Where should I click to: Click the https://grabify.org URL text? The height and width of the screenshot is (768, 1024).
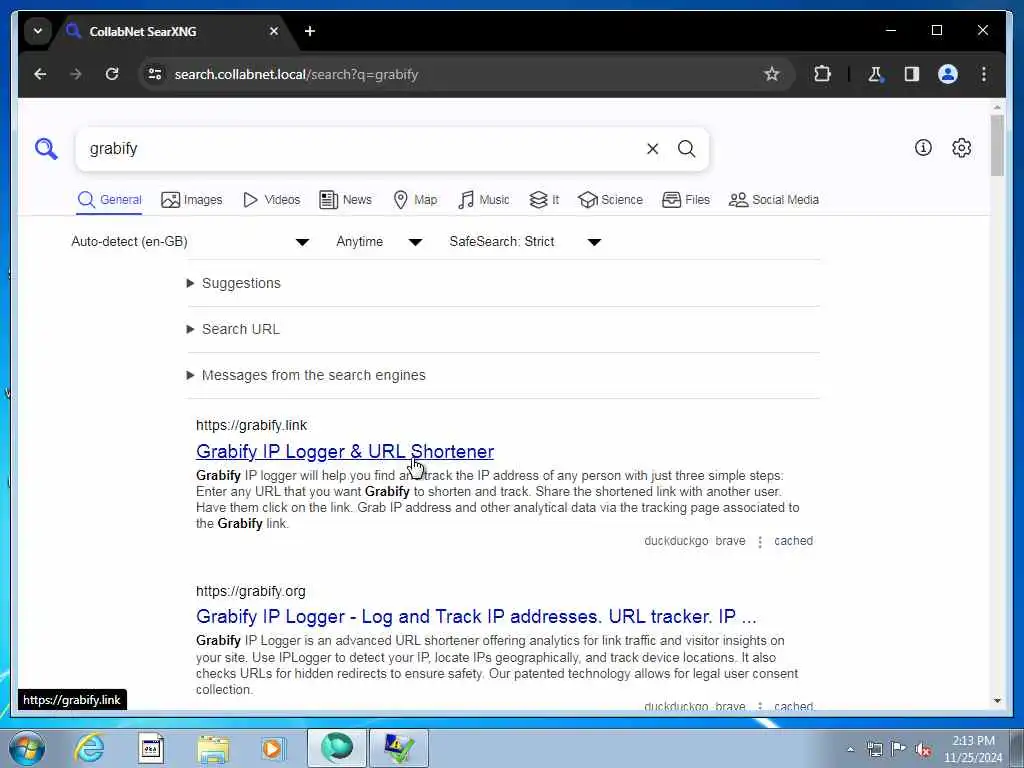(x=251, y=591)
